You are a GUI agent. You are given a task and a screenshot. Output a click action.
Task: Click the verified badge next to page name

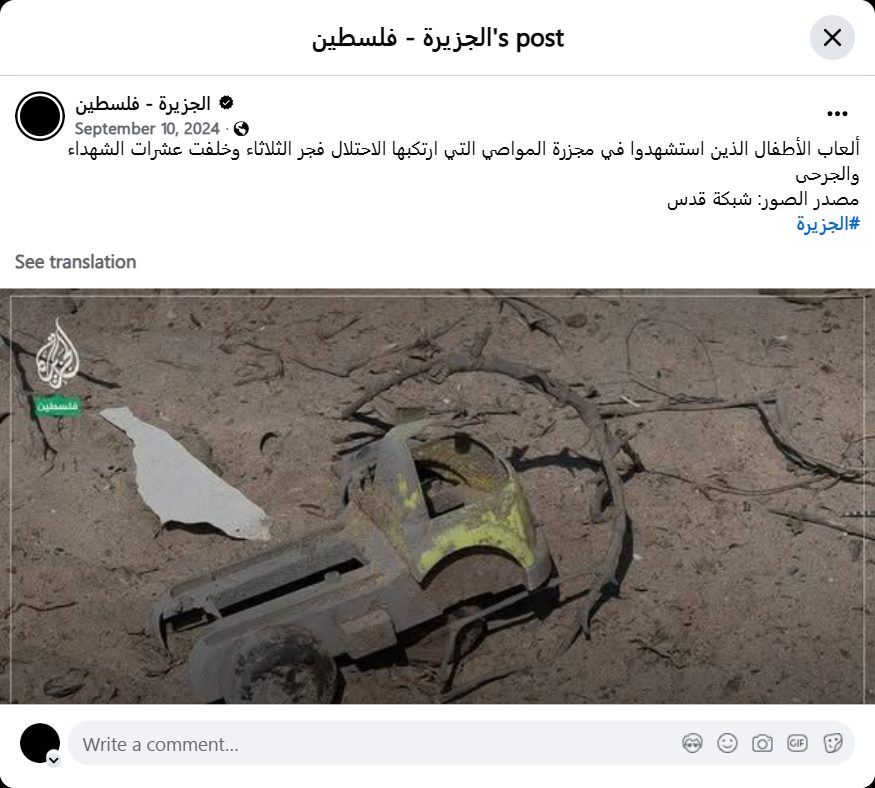[226, 103]
